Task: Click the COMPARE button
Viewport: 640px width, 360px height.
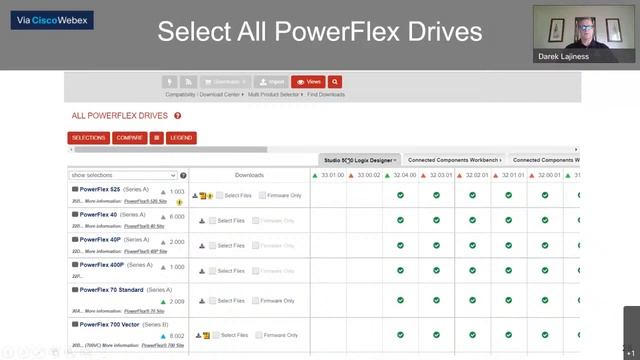Action: 129,138
